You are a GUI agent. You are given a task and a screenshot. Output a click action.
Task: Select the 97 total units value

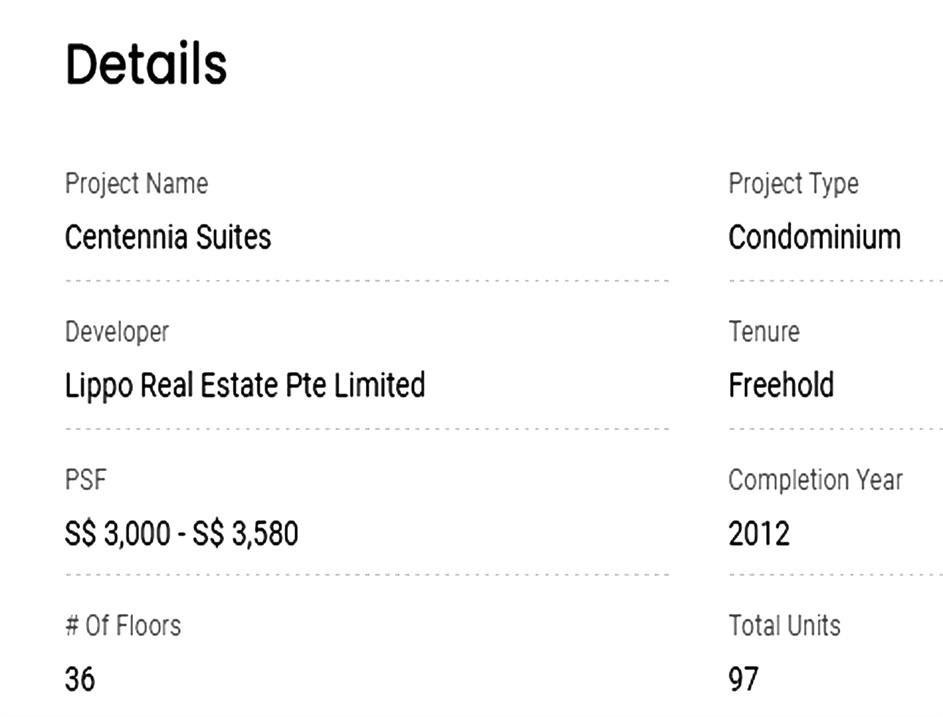743,679
